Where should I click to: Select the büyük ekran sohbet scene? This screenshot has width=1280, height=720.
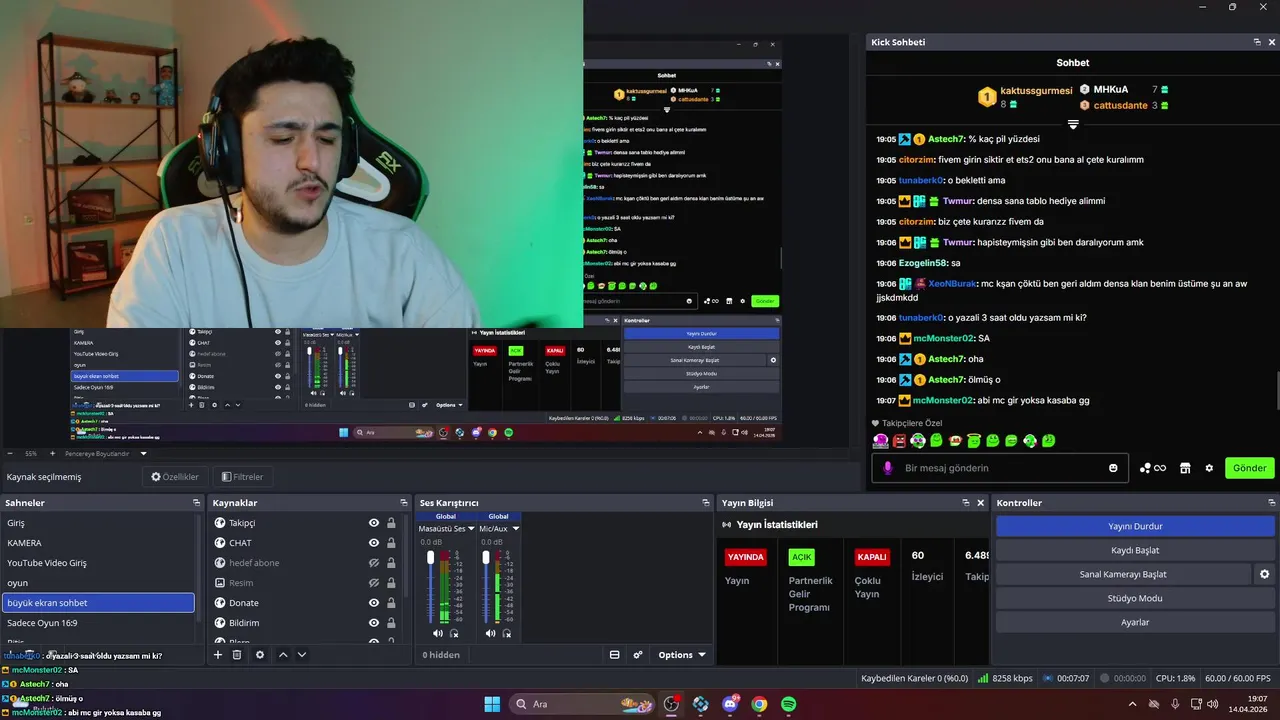pos(98,603)
